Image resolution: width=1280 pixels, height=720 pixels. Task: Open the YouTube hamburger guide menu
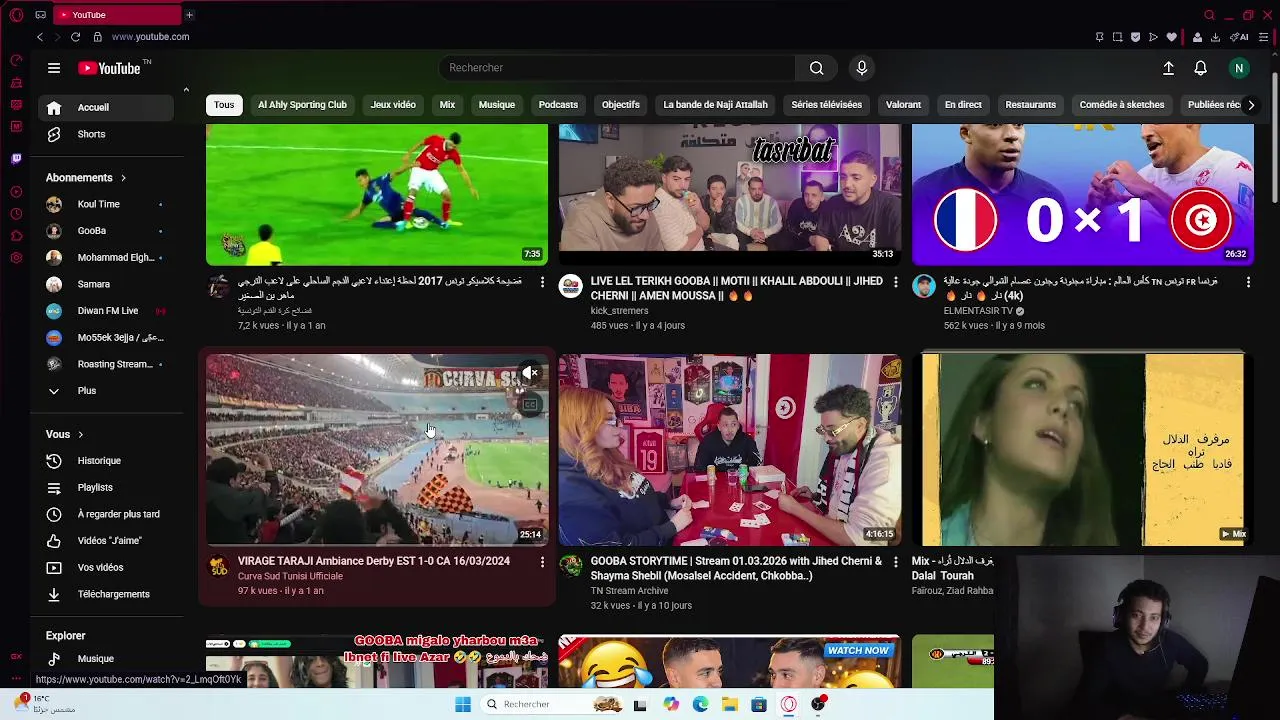point(54,68)
